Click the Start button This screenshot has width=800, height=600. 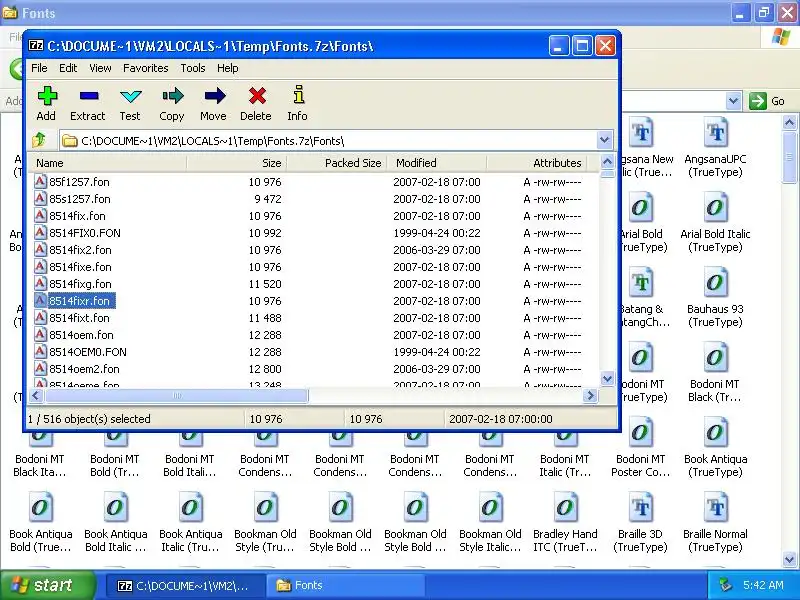(47, 585)
